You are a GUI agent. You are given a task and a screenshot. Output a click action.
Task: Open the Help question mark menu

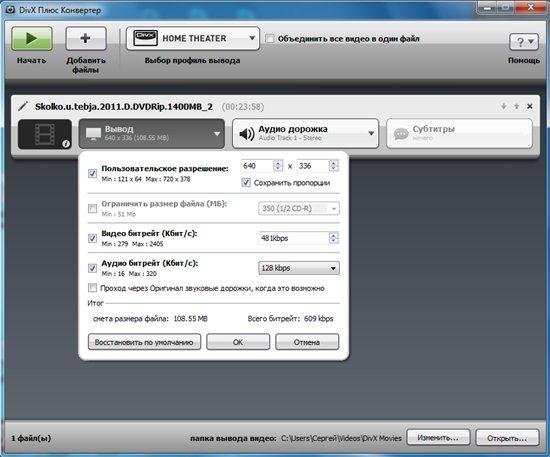coord(524,42)
